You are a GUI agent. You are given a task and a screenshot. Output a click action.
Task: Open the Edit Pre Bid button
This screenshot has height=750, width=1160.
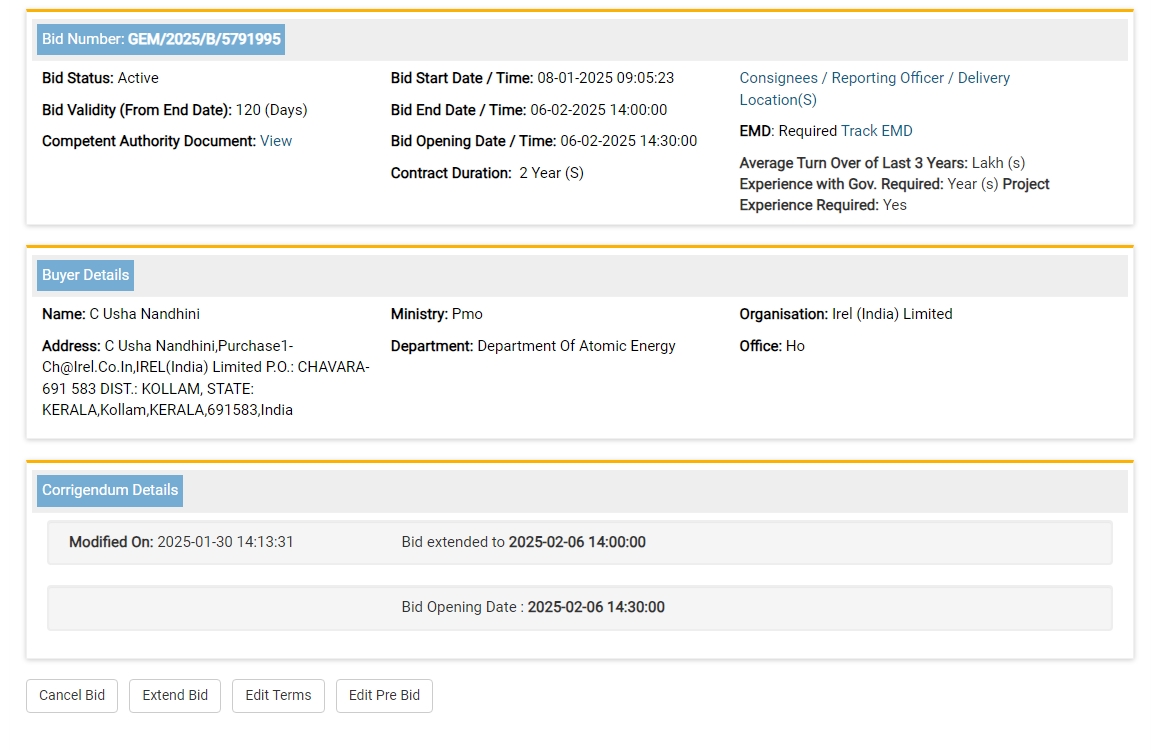pyautogui.click(x=384, y=695)
